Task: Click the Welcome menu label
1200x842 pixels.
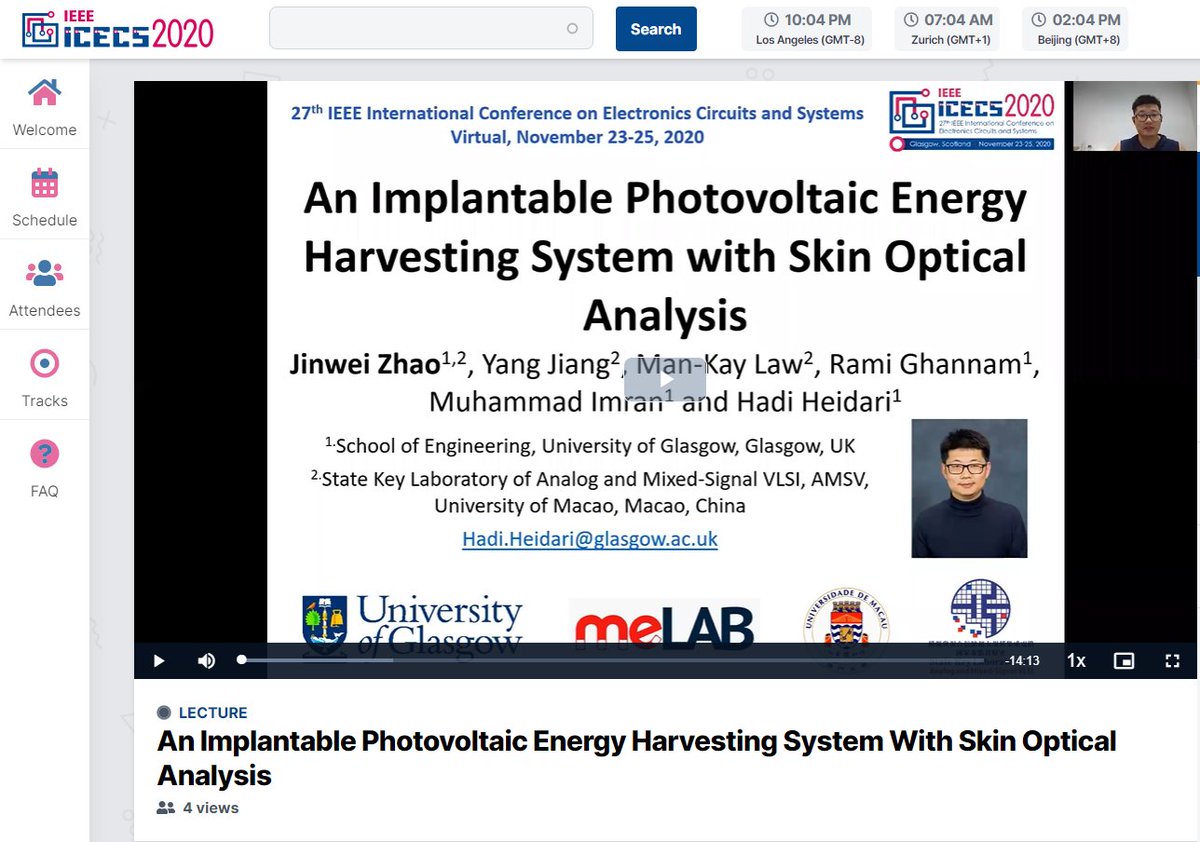Action: click(x=44, y=130)
